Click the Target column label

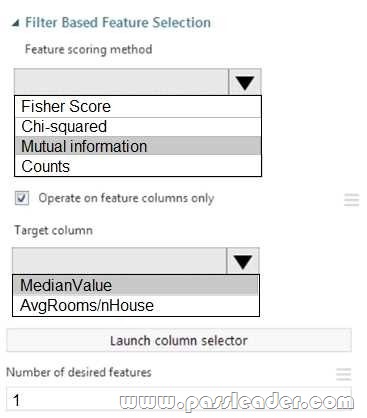point(53,231)
